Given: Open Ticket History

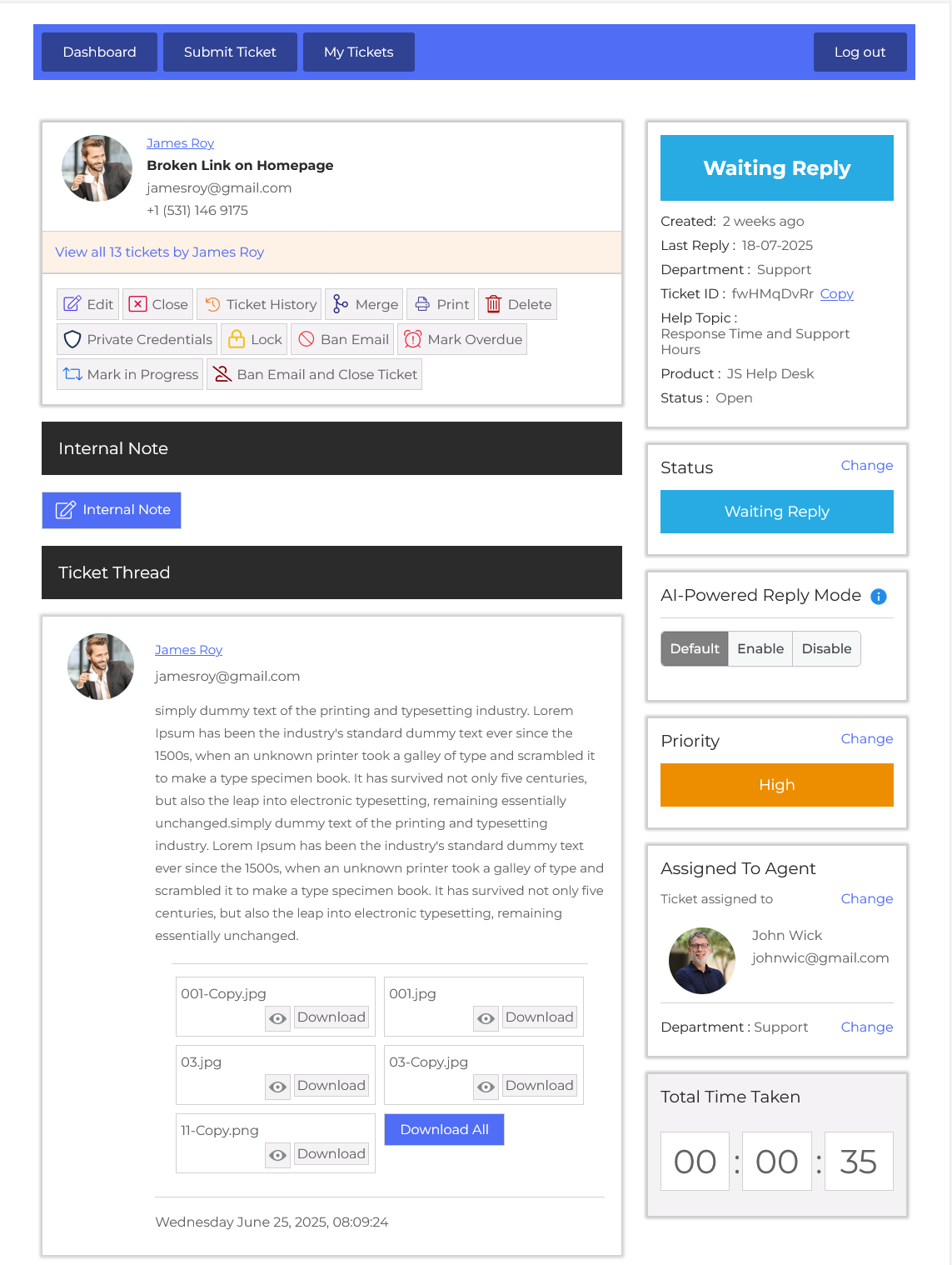Looking at the screenshot, I should coord(259,304).
